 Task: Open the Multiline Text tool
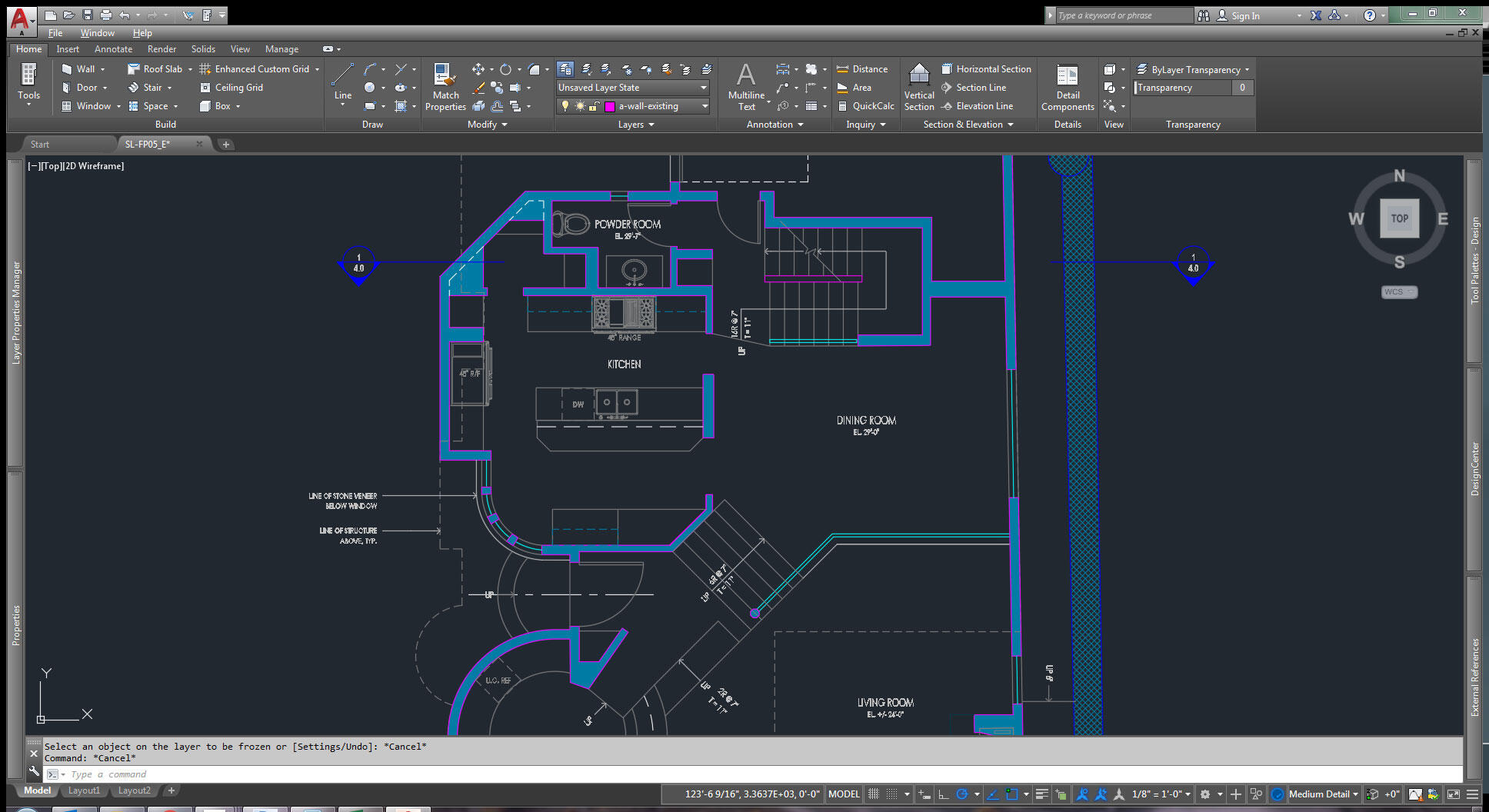pyautogui.click(x=746, y=87)
